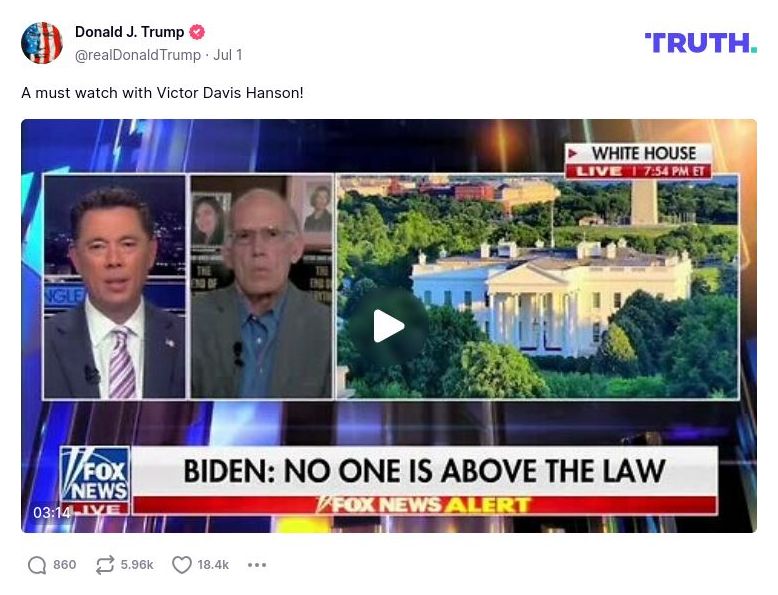Image resolution: width=778 pixels, height=595 pixels.
Task: Open the Donald J. Trump display name
Action: (130, 32)
